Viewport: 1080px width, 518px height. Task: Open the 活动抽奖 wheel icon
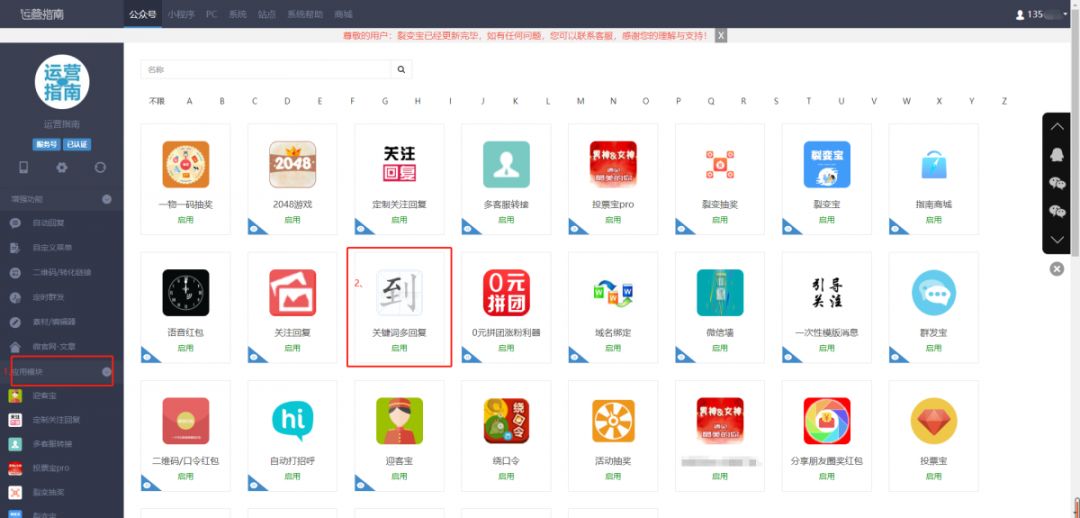coord(613,421)
